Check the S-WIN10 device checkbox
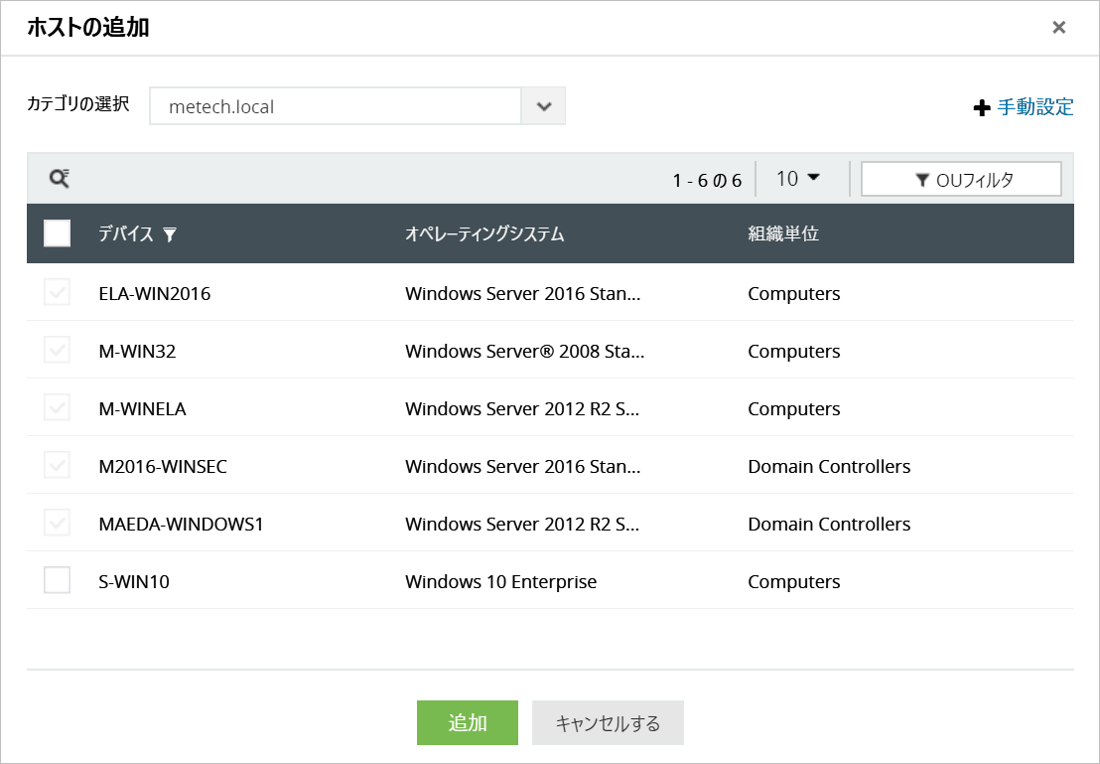 click(57, 581)
